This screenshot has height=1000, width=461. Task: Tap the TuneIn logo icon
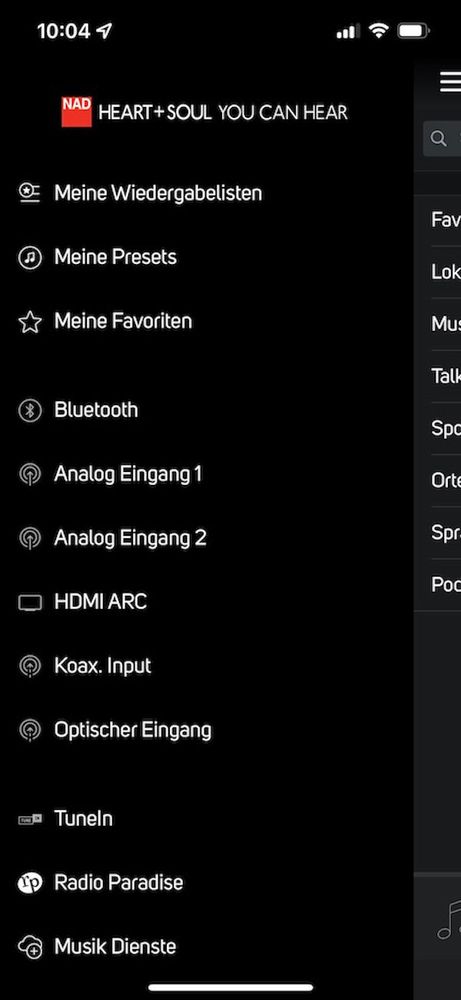[x=29, y=819]
